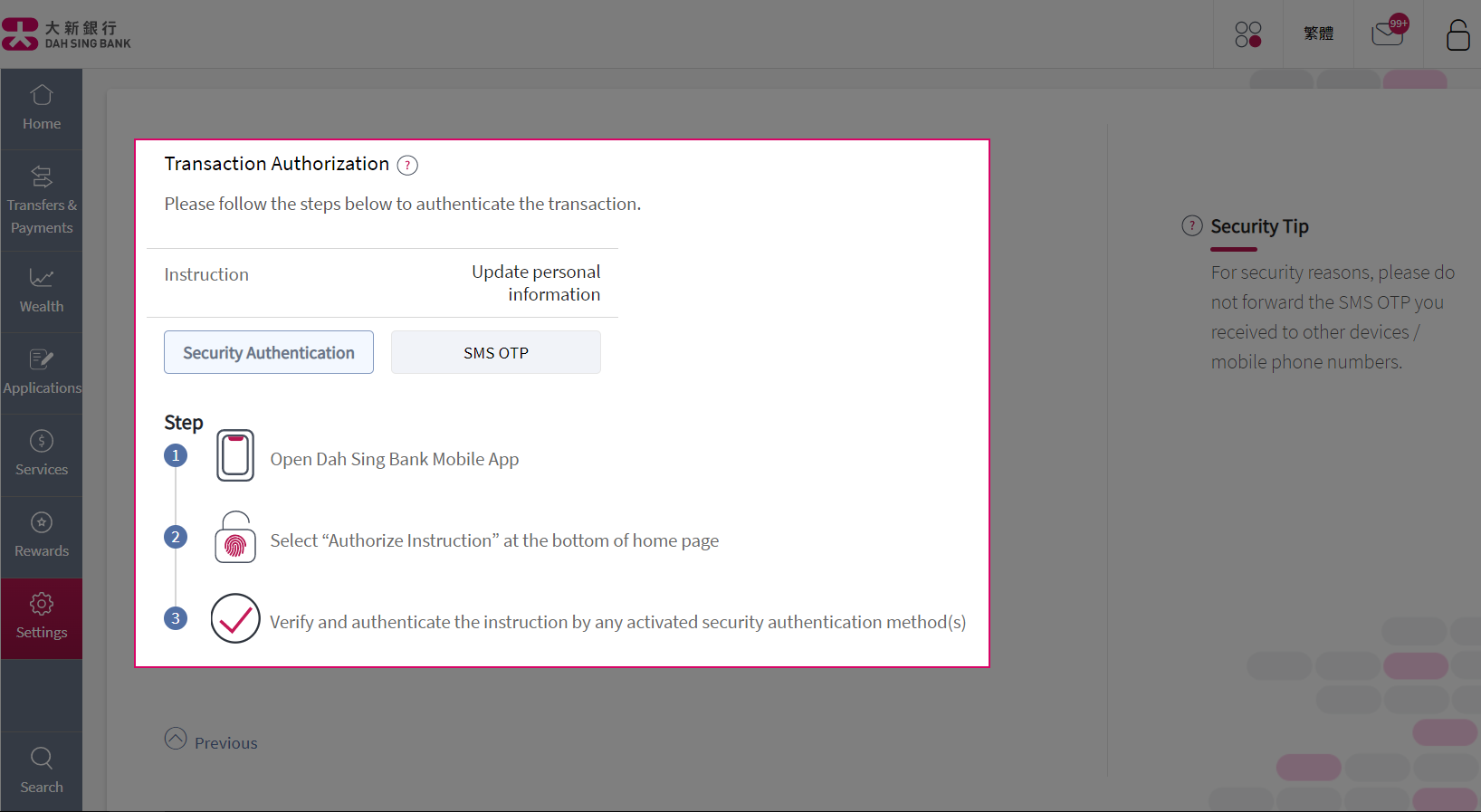This screenshot has height=812, width=1481.
Task: Open Applications in the sidebar
Action: 42,373
